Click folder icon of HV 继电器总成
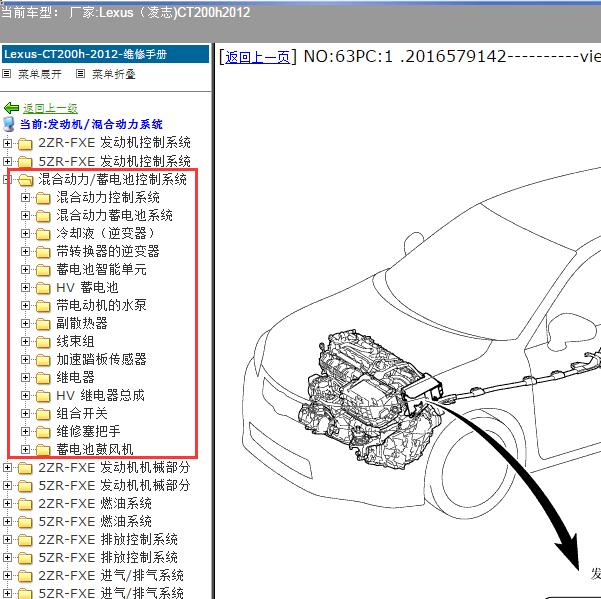 43,396
